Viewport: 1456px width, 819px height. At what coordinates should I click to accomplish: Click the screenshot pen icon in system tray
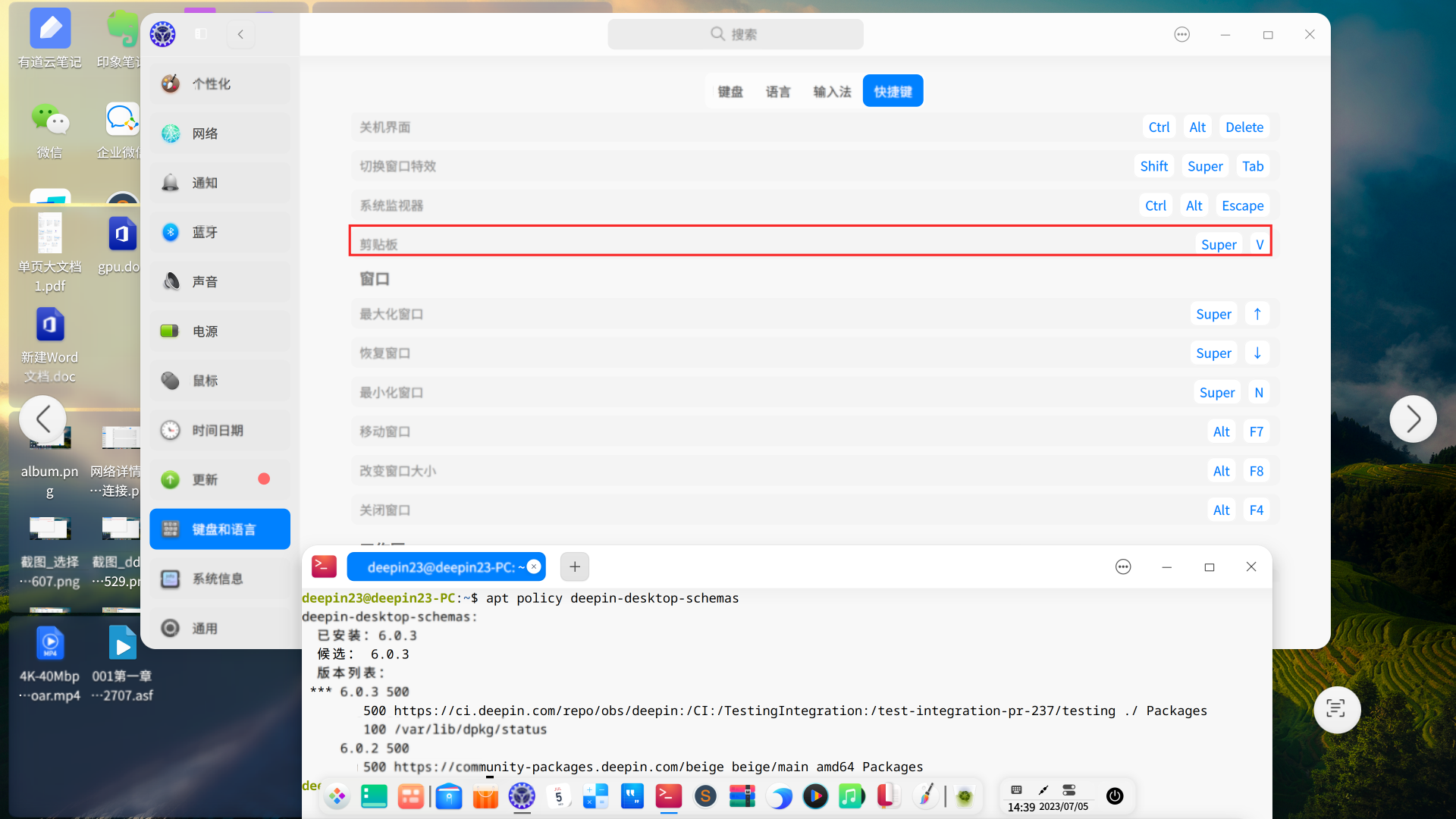click(x=1043, y=791)
